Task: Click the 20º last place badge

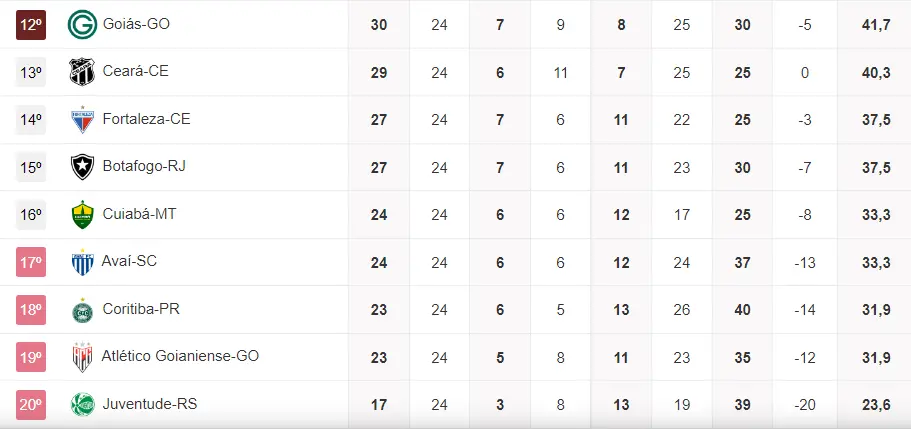Action: 31,405
